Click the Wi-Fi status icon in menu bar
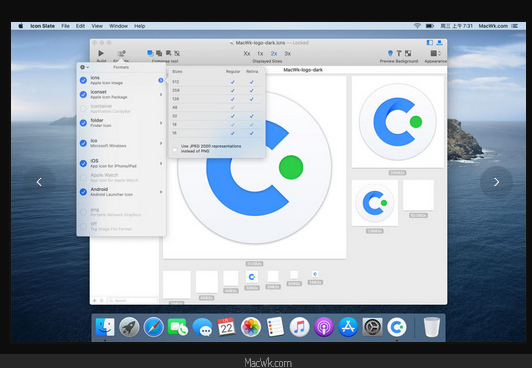Screen dimensions: 532x368 pyautogui.click(x=417, y=26)
